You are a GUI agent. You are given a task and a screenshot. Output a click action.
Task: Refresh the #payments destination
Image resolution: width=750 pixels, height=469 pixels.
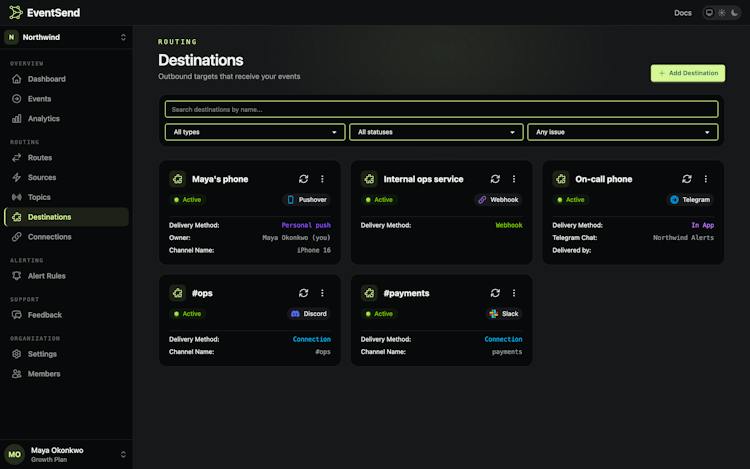tap(495, 293)
